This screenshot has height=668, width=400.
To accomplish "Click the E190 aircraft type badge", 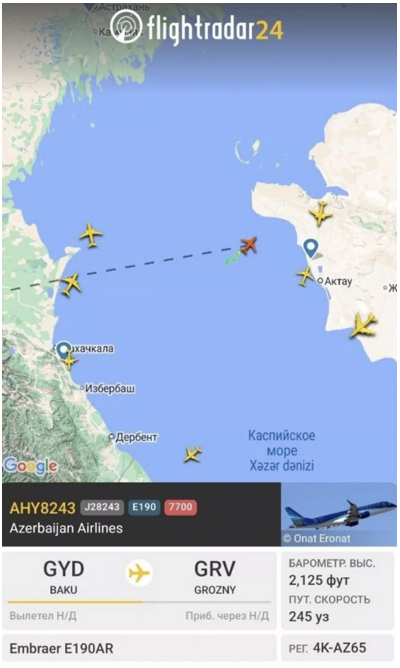I will [x=144, y=507].
